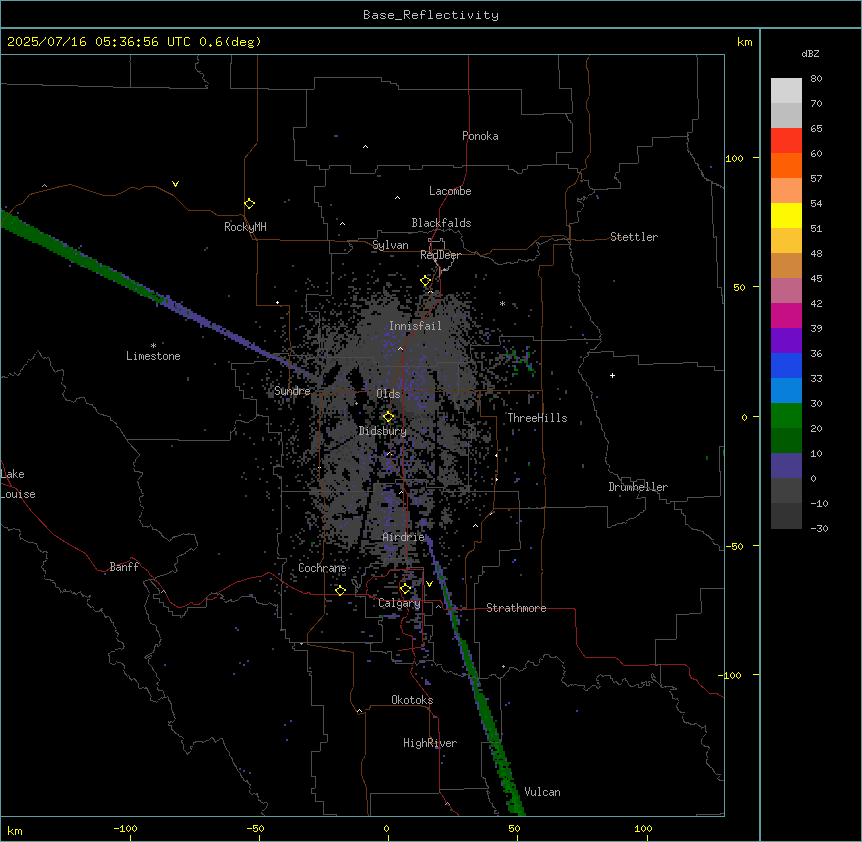Click the yellow diamond marker between Olds and Didsbury
862x842 pixels.
388,416
